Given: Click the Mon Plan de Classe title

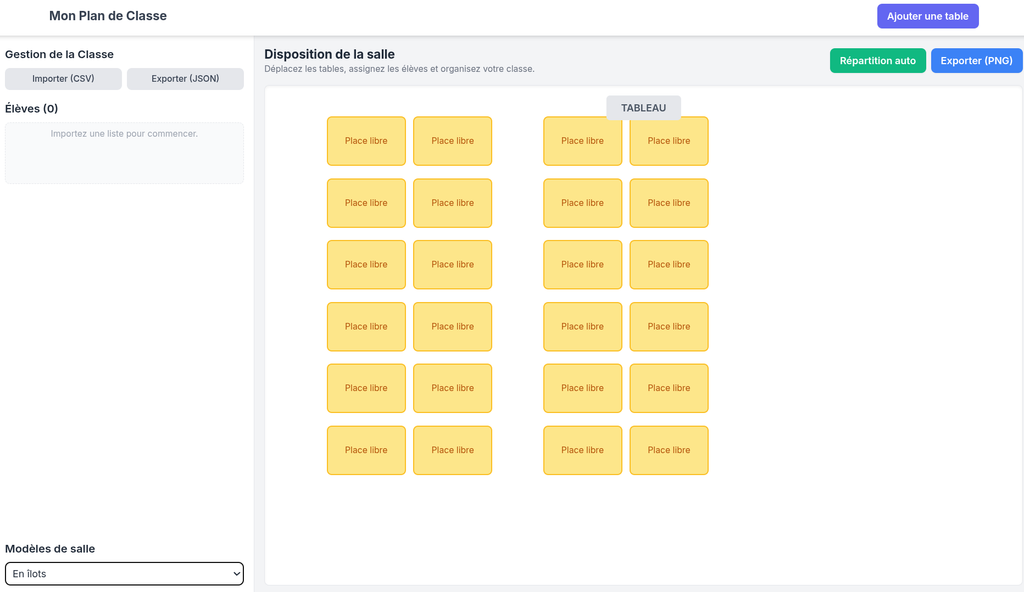Looking at the screenshot, I should pyautogui.click(x=108, y=16).
